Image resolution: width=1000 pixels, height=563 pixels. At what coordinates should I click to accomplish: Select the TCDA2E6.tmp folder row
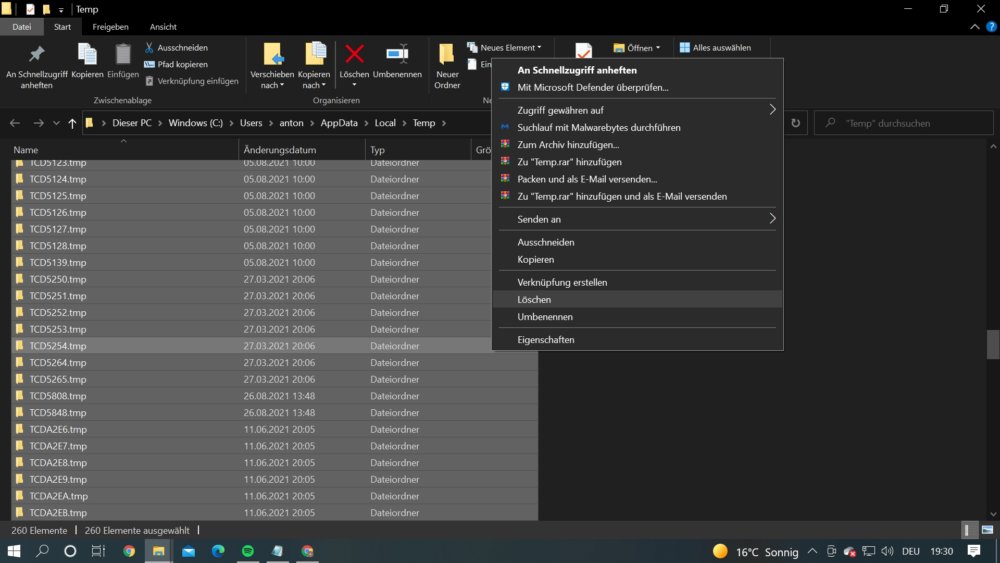(274, 429)
